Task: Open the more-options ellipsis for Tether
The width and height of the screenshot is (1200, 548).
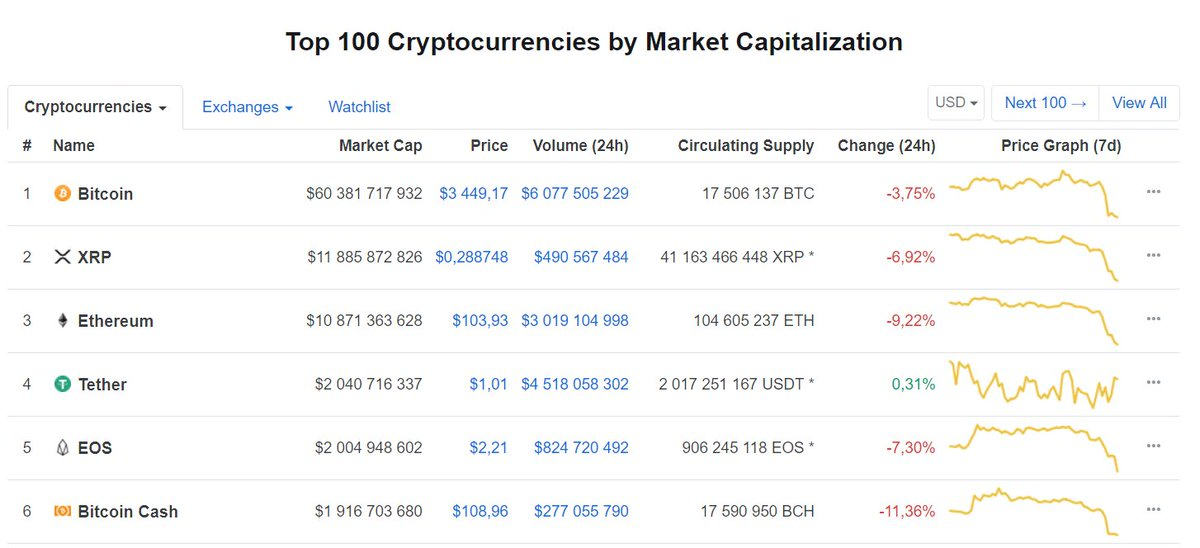Action: point(1153,382)
